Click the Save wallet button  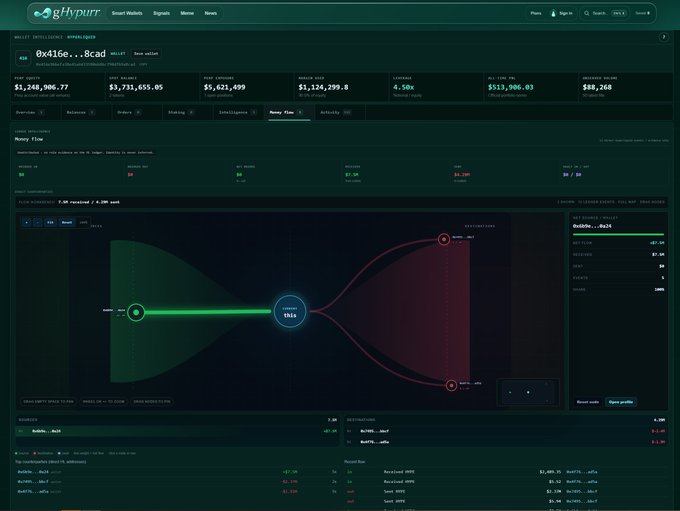pos(146,53)
